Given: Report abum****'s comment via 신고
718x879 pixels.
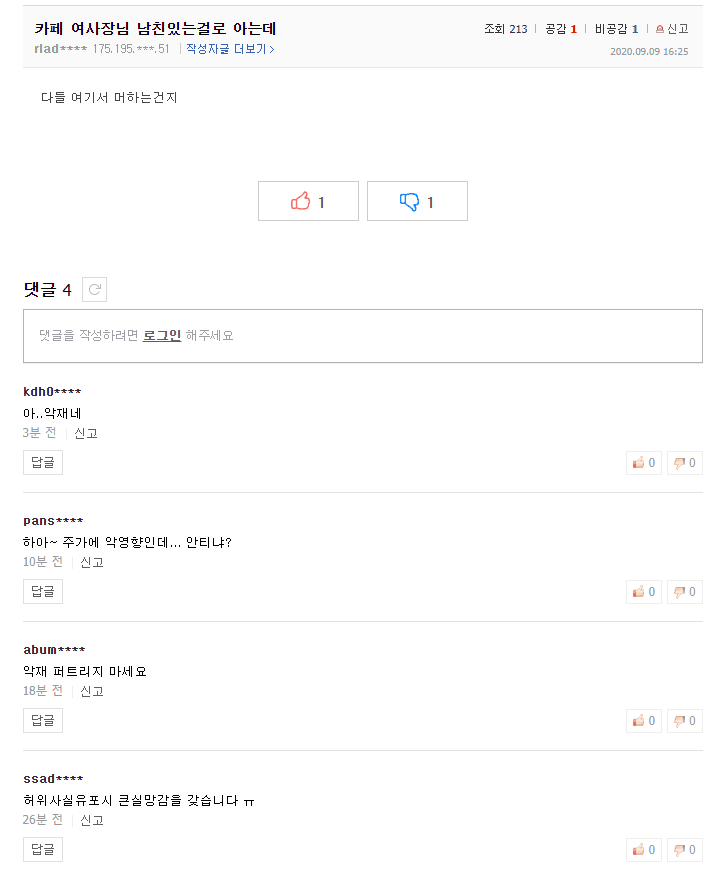Looking at the screenshot, I should 92,691.
